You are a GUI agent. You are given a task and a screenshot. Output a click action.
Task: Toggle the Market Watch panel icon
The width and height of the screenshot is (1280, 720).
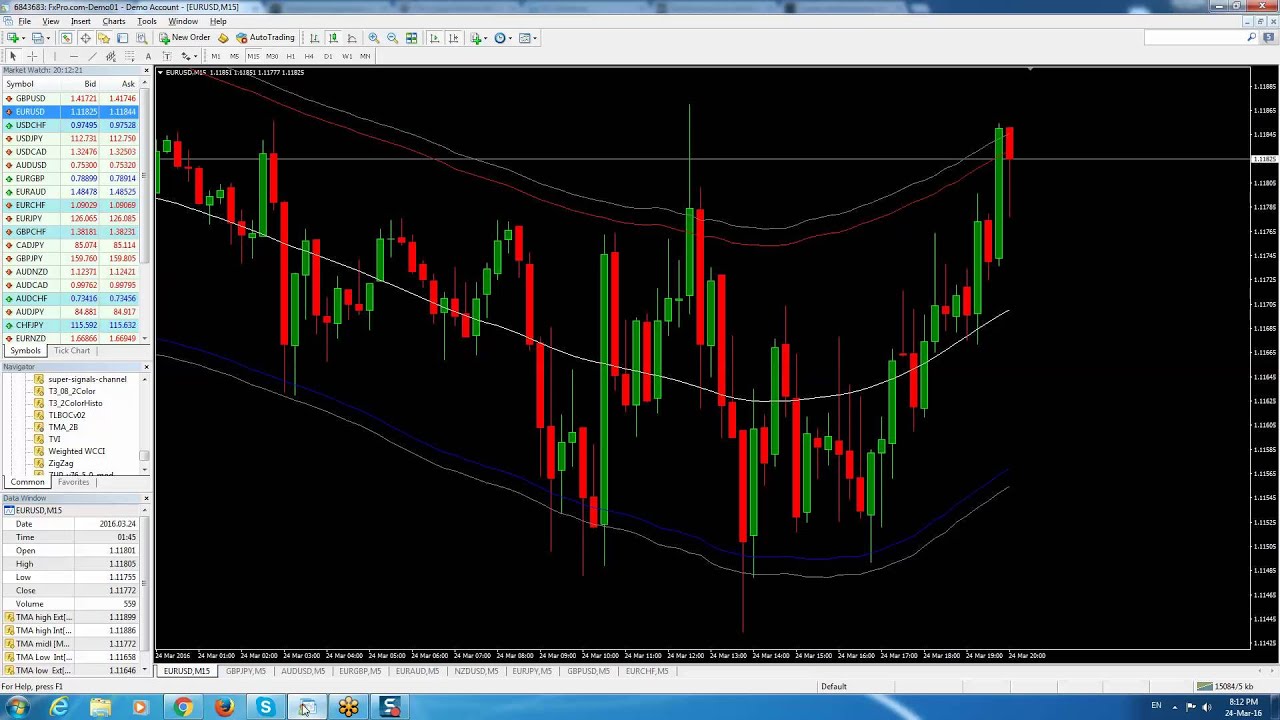pos(66,38)
